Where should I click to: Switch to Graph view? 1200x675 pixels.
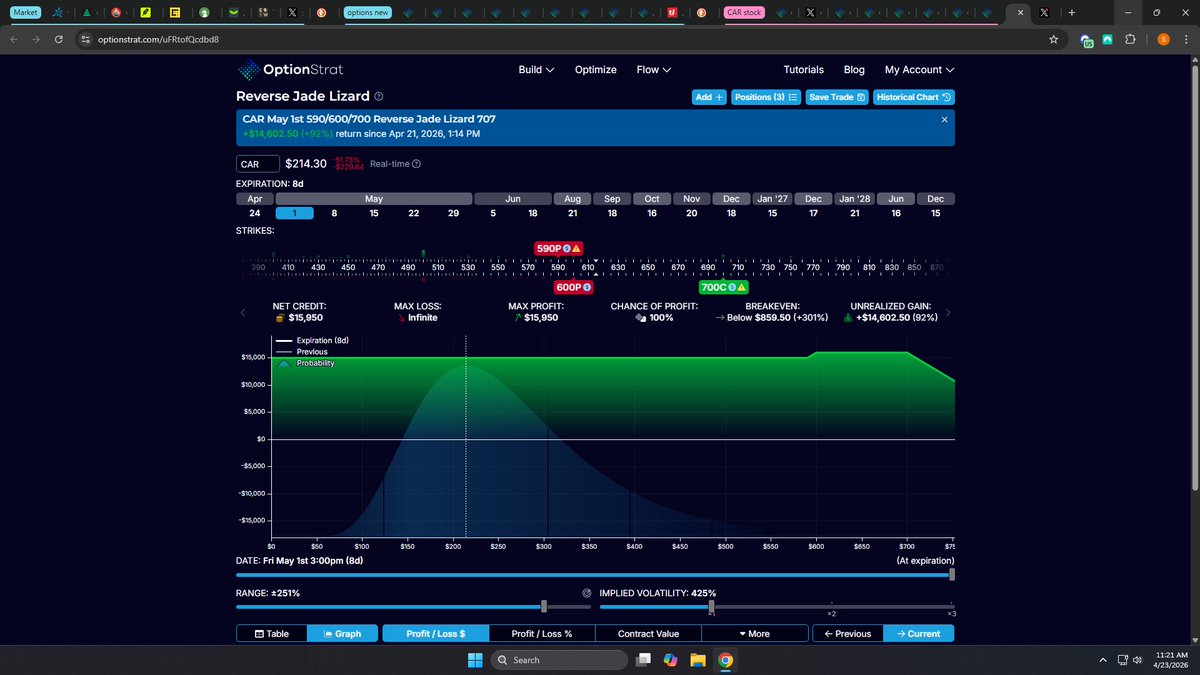coord(342,633)
